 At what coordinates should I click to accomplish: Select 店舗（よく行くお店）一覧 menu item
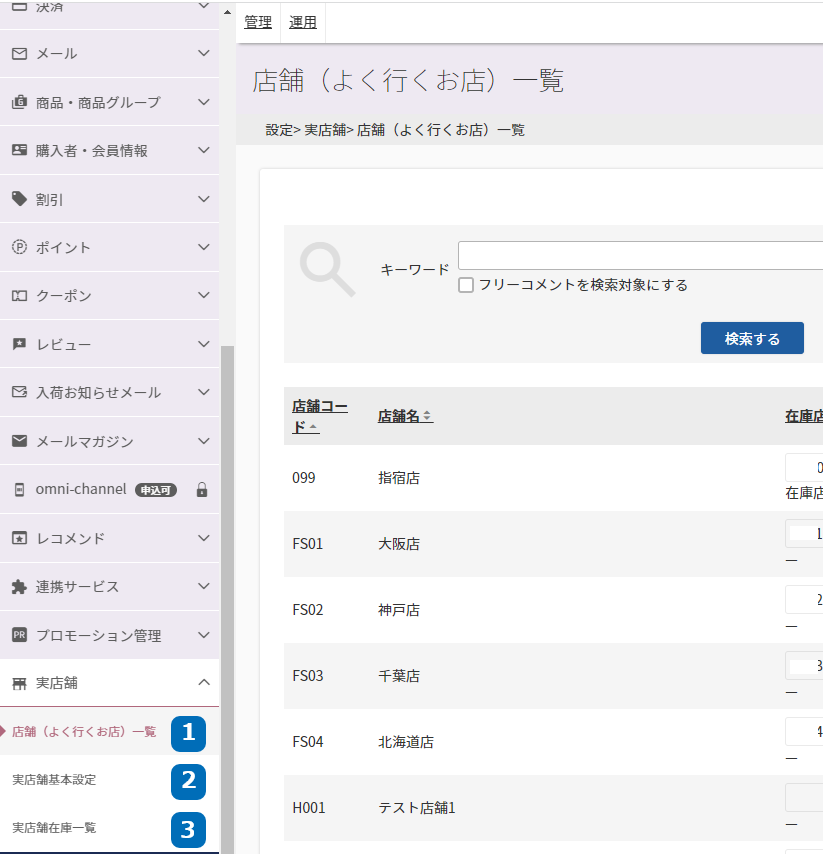84,731
